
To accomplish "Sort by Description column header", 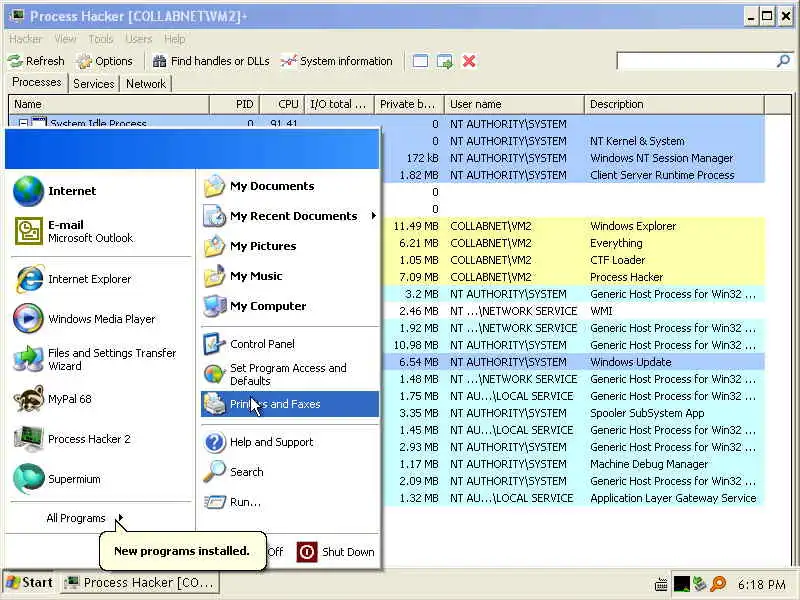I will tap(674, 104).
